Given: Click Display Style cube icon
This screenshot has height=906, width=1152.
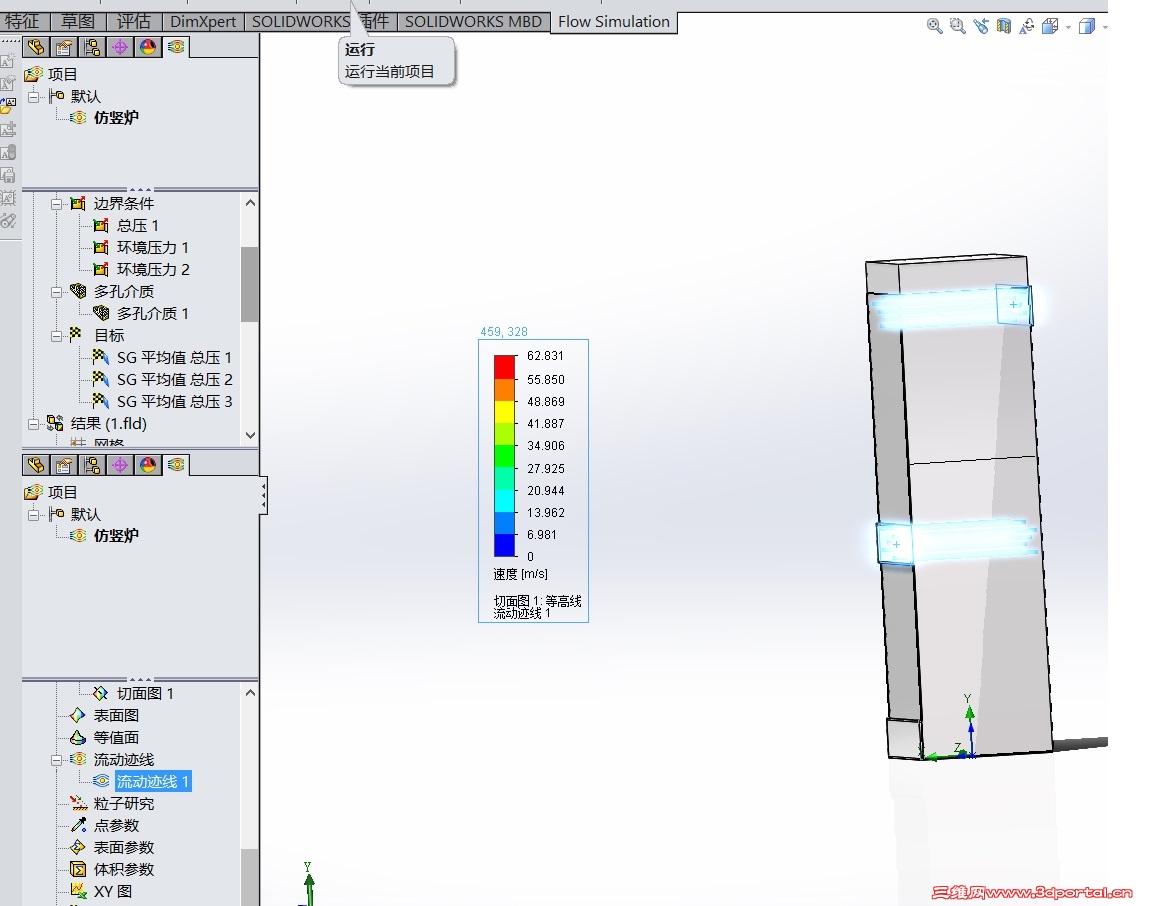Looking at the screenshot, I should point(1087,26).
